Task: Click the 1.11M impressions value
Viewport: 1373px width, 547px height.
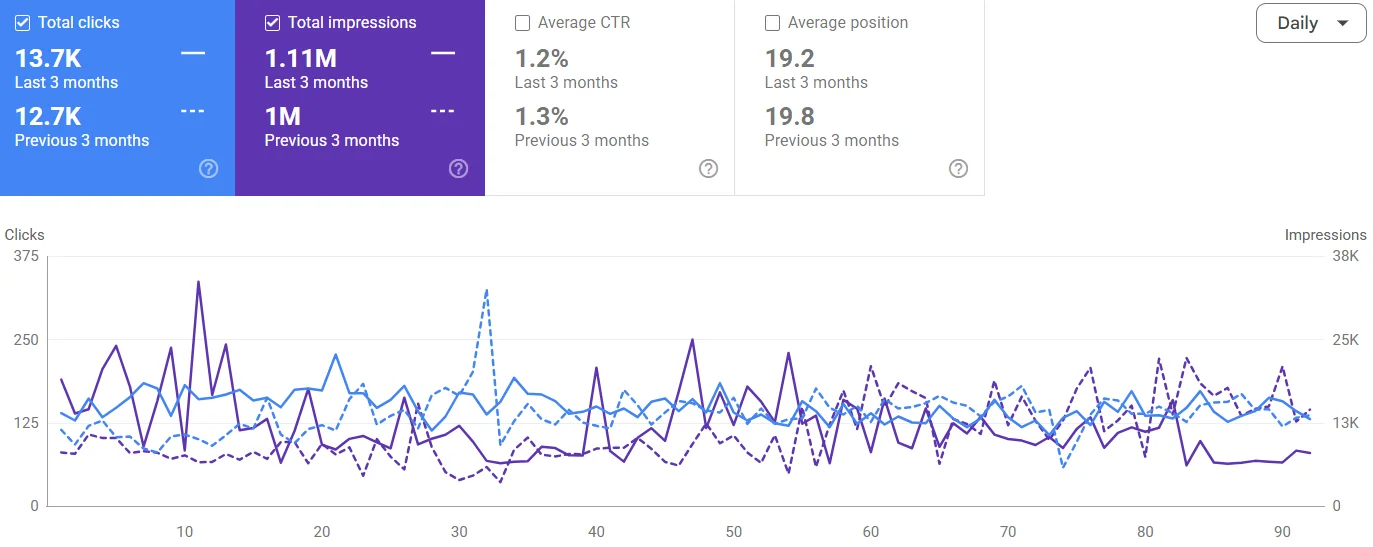Action: 300,59
